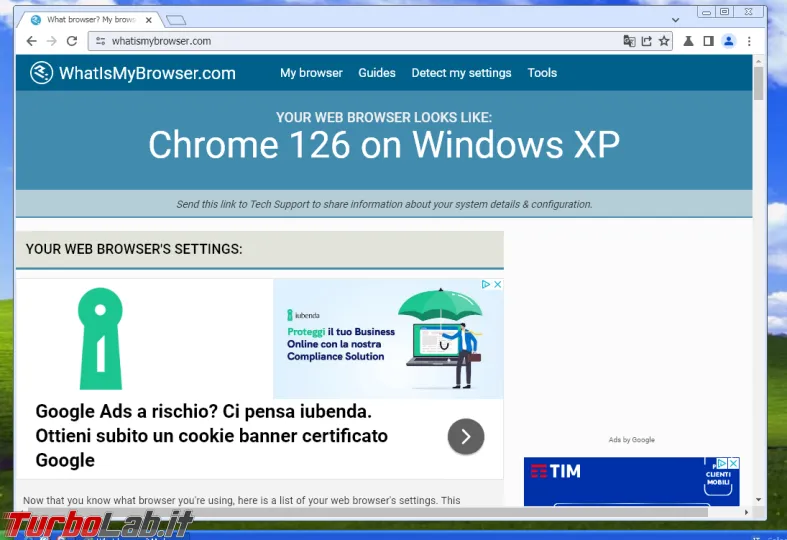Close the TIM ad with X
787x540 pixels.
733,463
